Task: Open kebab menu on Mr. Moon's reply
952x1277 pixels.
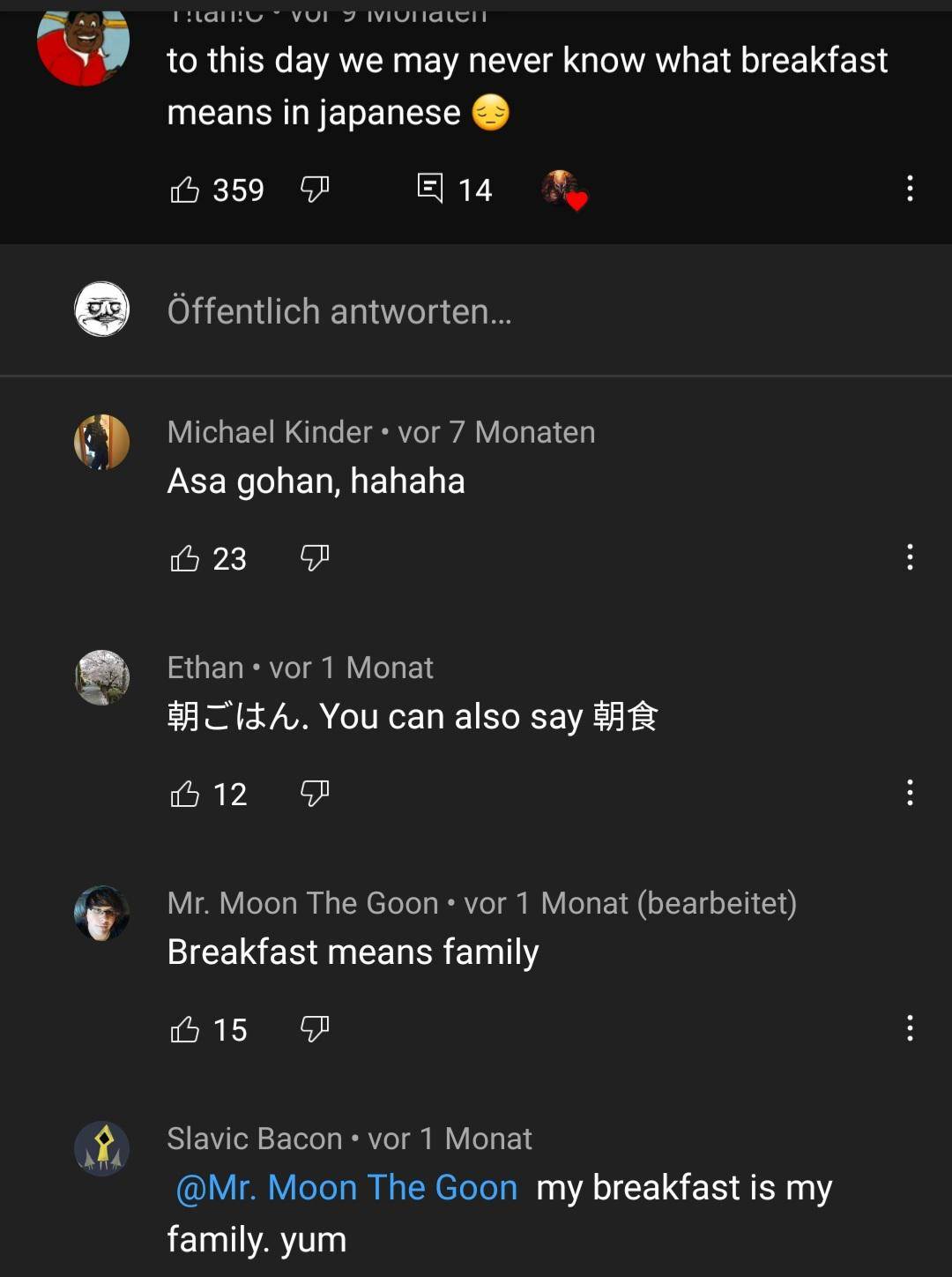Action: 910,1028
